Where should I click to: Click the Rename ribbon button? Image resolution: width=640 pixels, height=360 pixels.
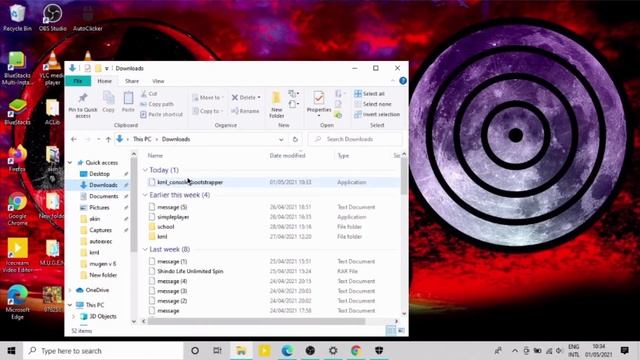pos(245,111)
